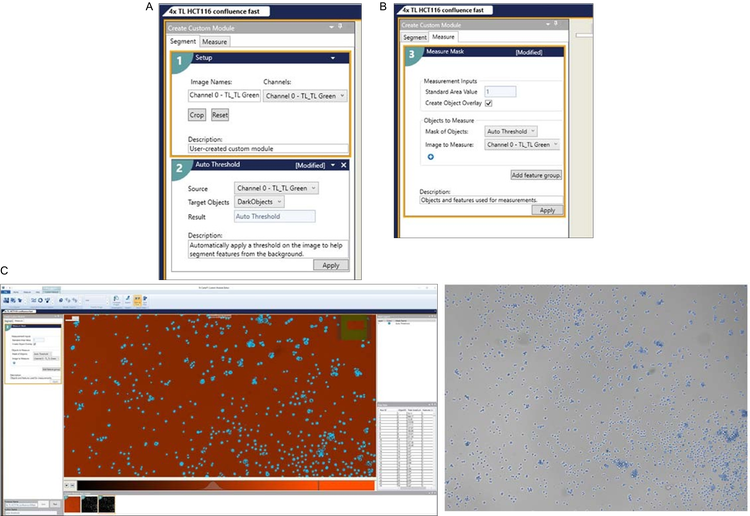The image size is (750, 516).
Task: Collapse the Setup step with its header arrow
Action: click(x=333, y=58)
